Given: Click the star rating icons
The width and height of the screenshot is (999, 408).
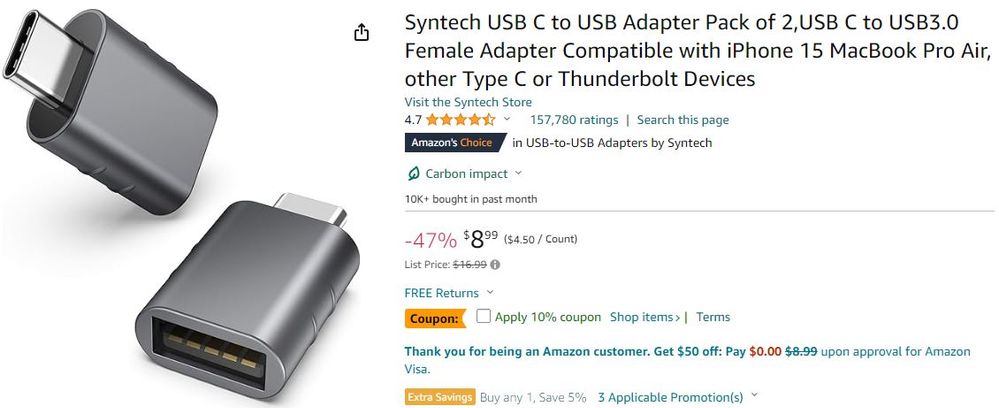Looking at the screenshot, I should tap(460, 120).
